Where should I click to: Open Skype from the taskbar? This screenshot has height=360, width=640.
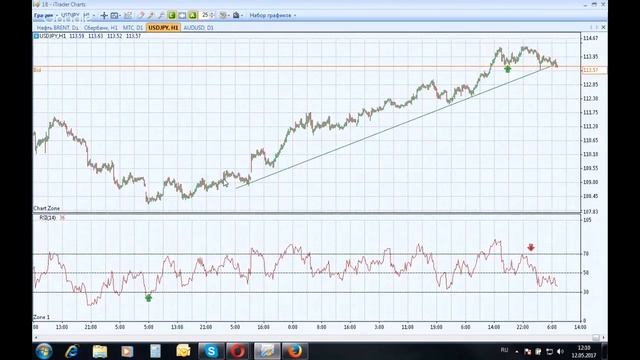(211, 351)
